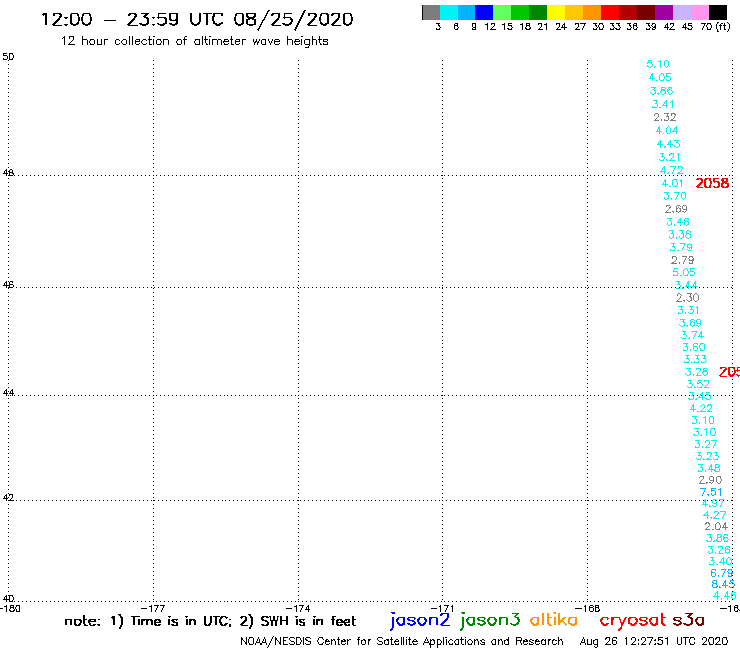Select the 3.36 wave height value
Image resolution: width=740 pixels, height=650 pixels.
(x=680, y=235)
